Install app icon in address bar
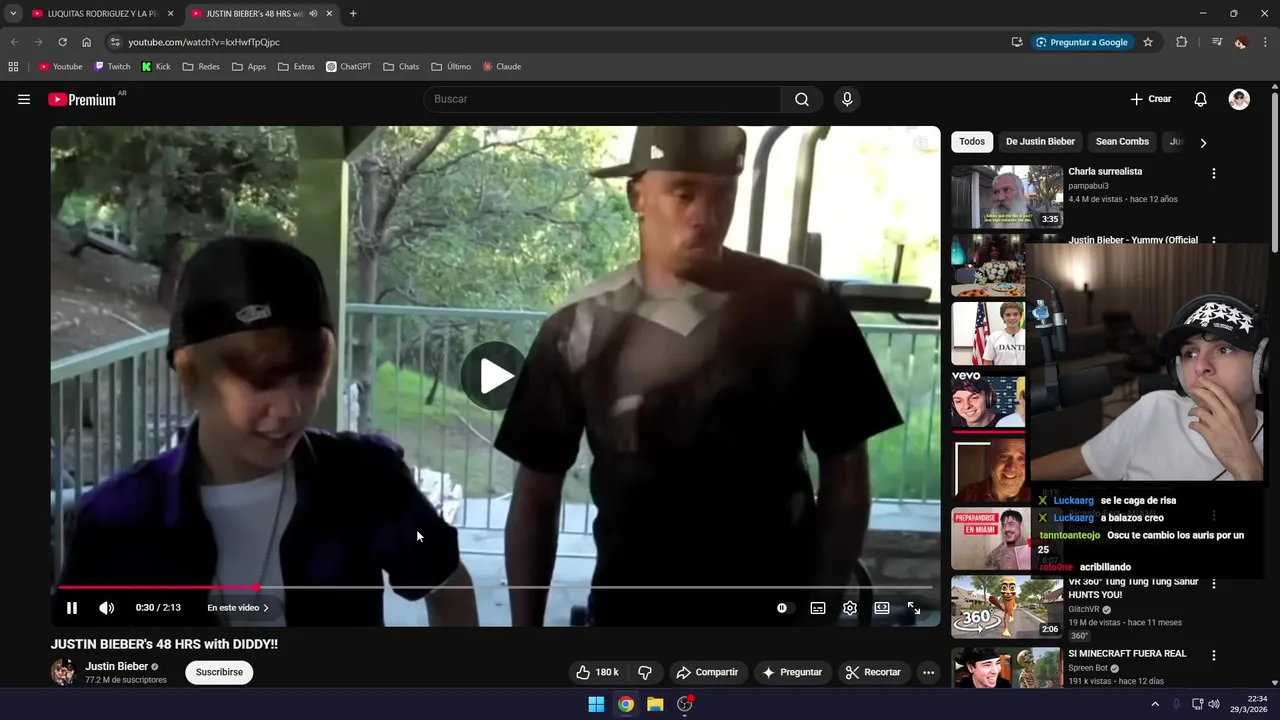Viewport: 1280px width, 720px height. pos(1017,42)
